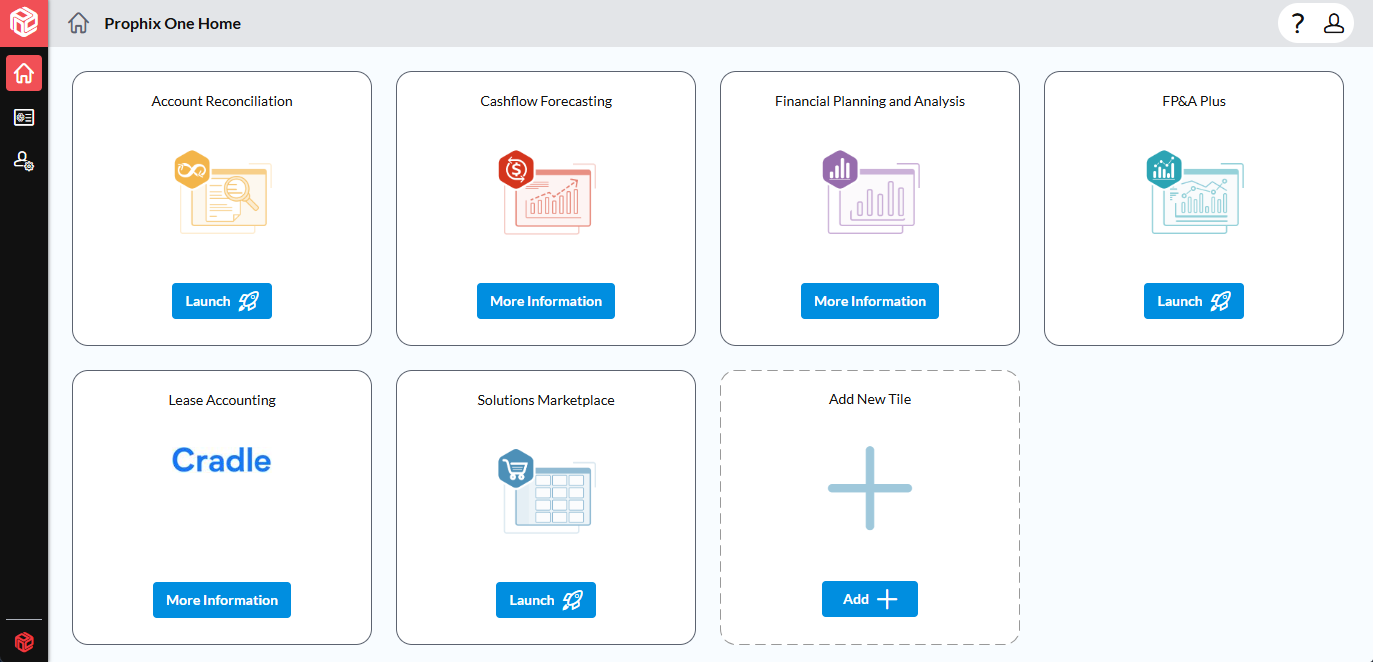Click the Add New Tile title text

pos(870,399)
